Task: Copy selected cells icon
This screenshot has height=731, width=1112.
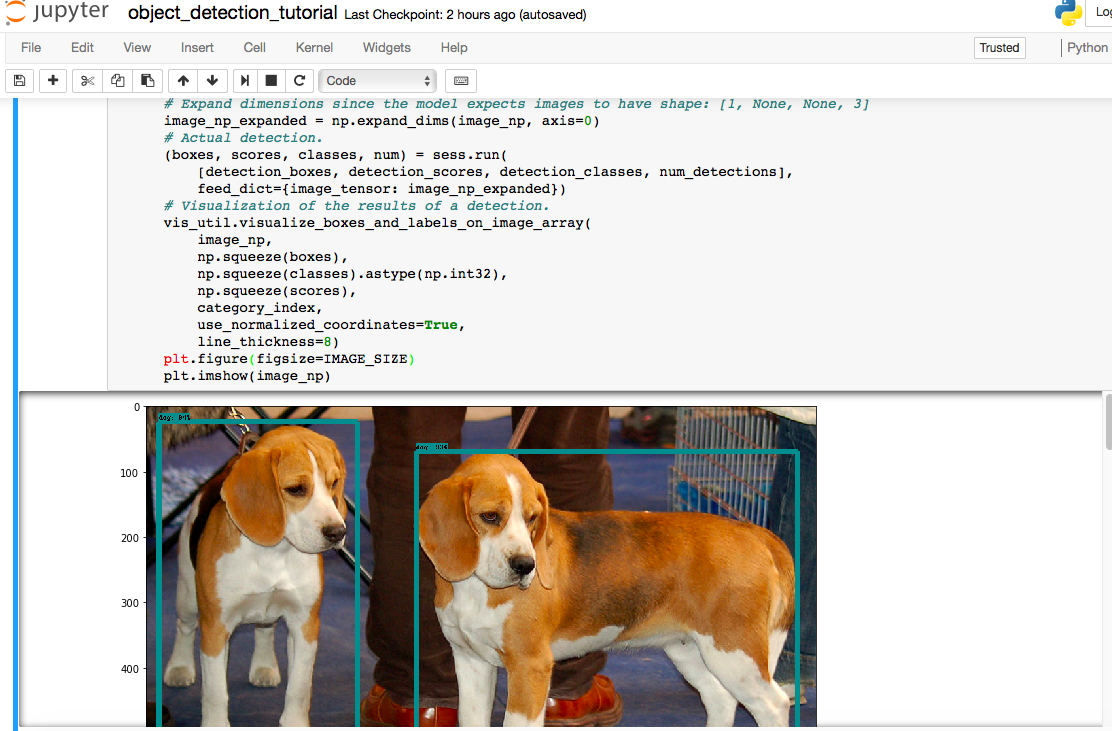Action: (117, 81)
